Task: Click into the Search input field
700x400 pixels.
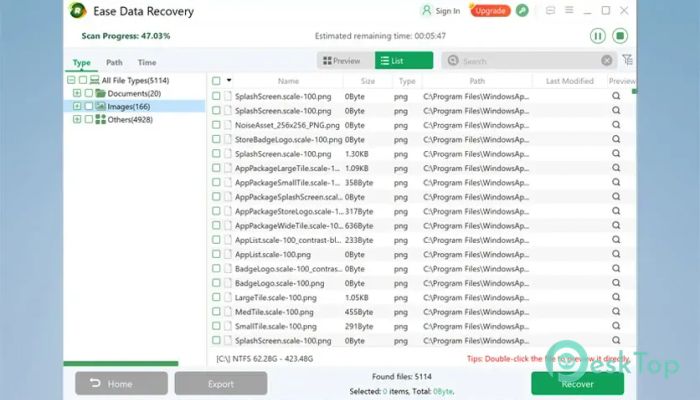Action: (530, 61)
